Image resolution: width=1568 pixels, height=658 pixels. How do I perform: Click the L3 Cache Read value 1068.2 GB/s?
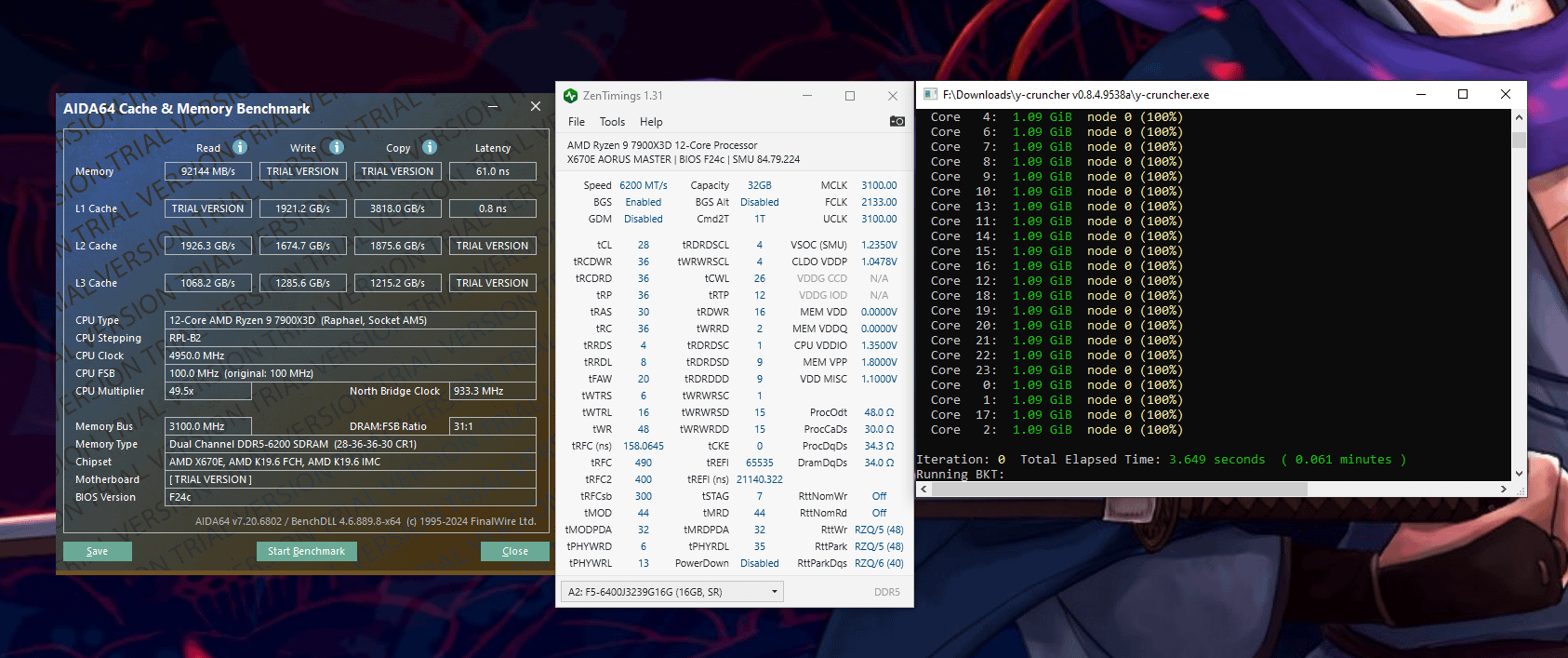(208, 283)
